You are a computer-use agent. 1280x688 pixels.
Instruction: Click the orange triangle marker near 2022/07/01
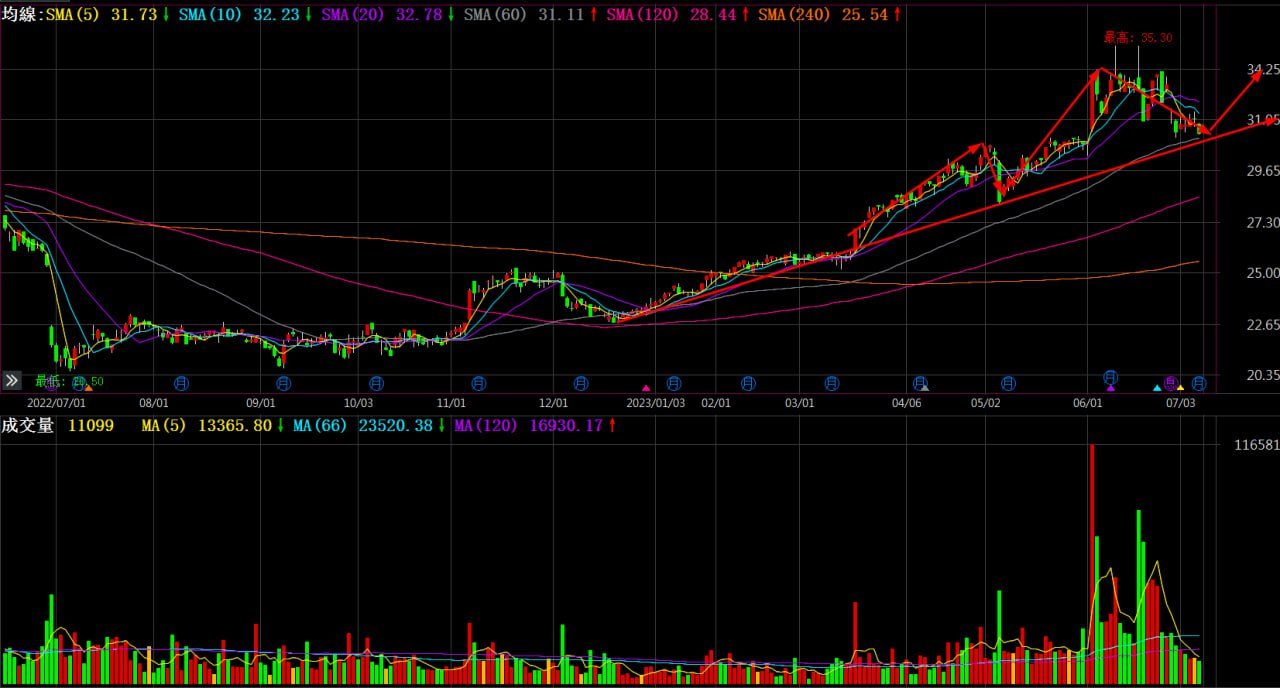coord(88,387)
